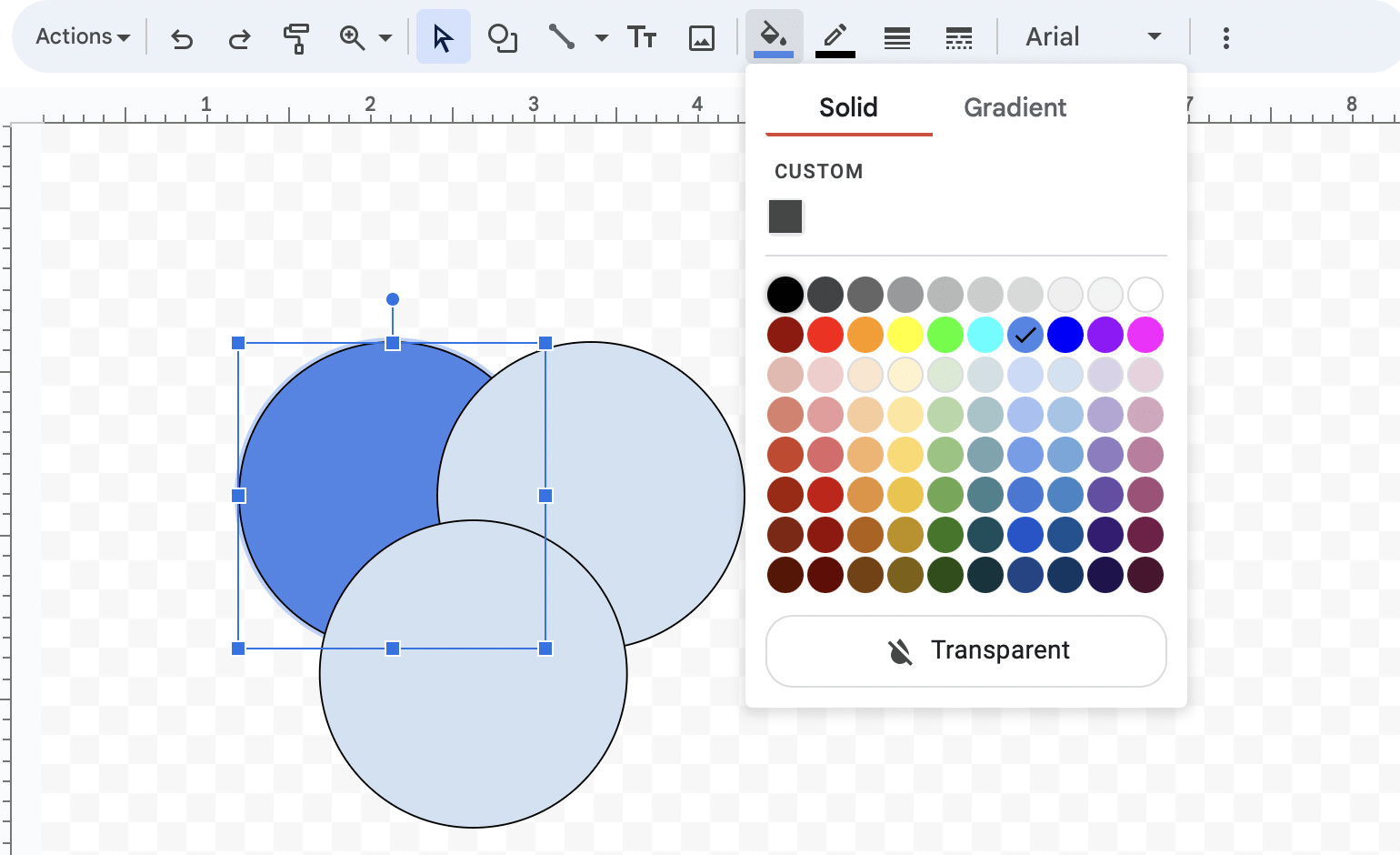Switch to the Gradient tab
Screen dimensions: 1400x855
(x=1015, y=107)
